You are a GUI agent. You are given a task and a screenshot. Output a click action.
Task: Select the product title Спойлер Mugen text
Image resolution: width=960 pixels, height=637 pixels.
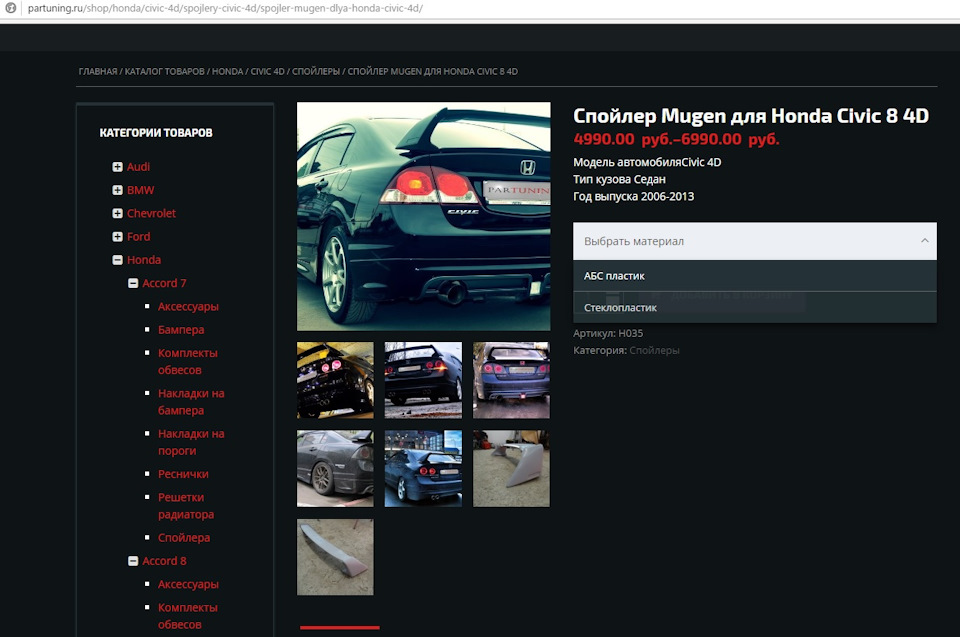751,116
